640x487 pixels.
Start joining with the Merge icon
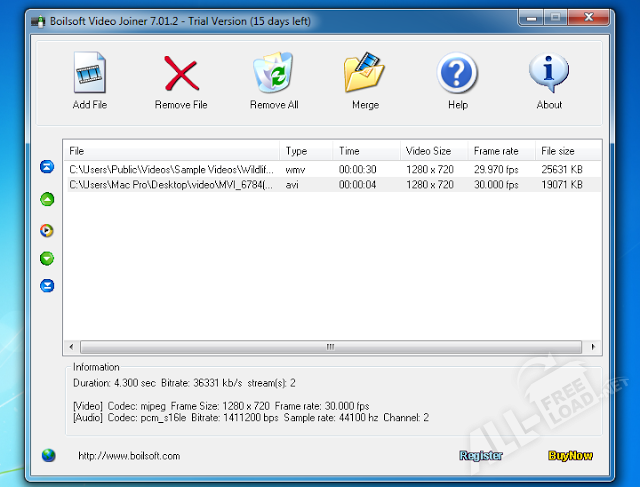coord(365,76)
